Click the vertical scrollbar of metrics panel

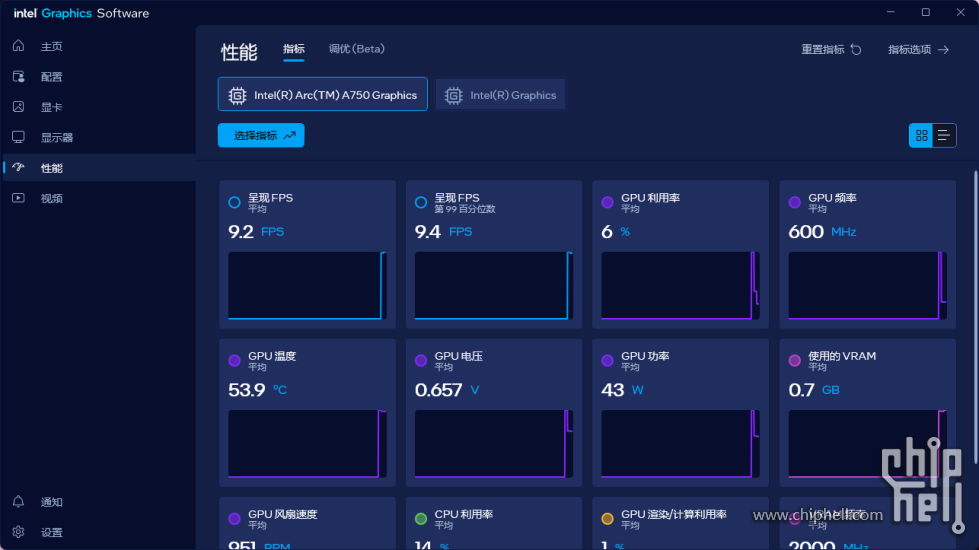click(975, 317)
